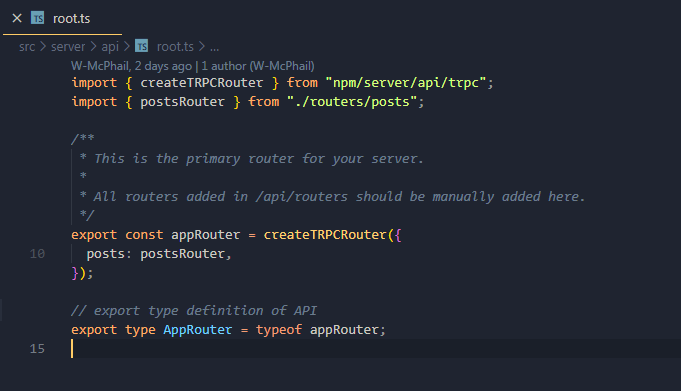Place cursor on empty line 15
Viewport: 681px width, 391px height.
tap(376, 348)
